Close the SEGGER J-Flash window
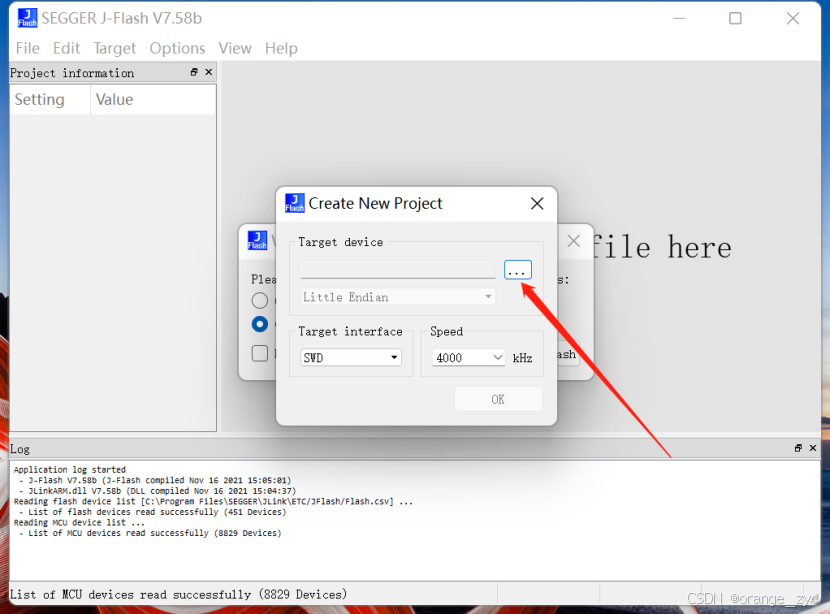The height and width of the screenshot is (614, 830). (793, 19)
